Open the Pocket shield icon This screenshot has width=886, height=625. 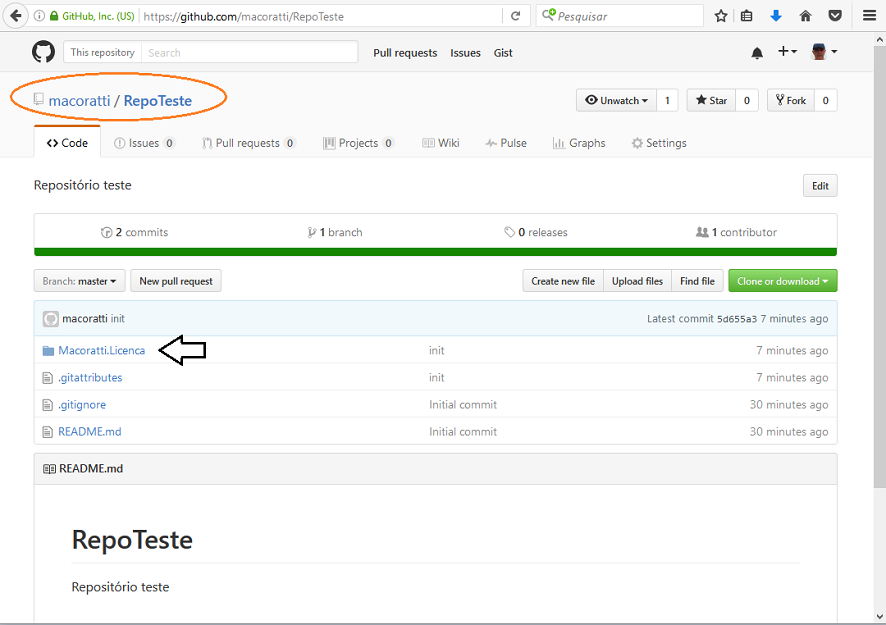(835, 16)
